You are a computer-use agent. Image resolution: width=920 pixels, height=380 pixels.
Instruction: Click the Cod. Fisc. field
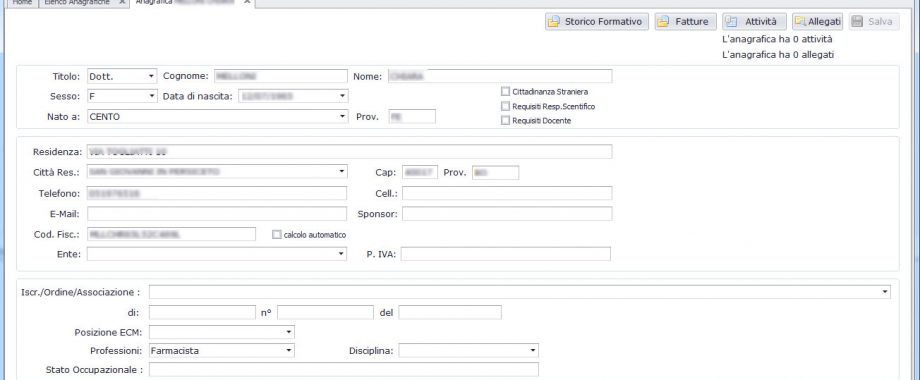[171, 234]
